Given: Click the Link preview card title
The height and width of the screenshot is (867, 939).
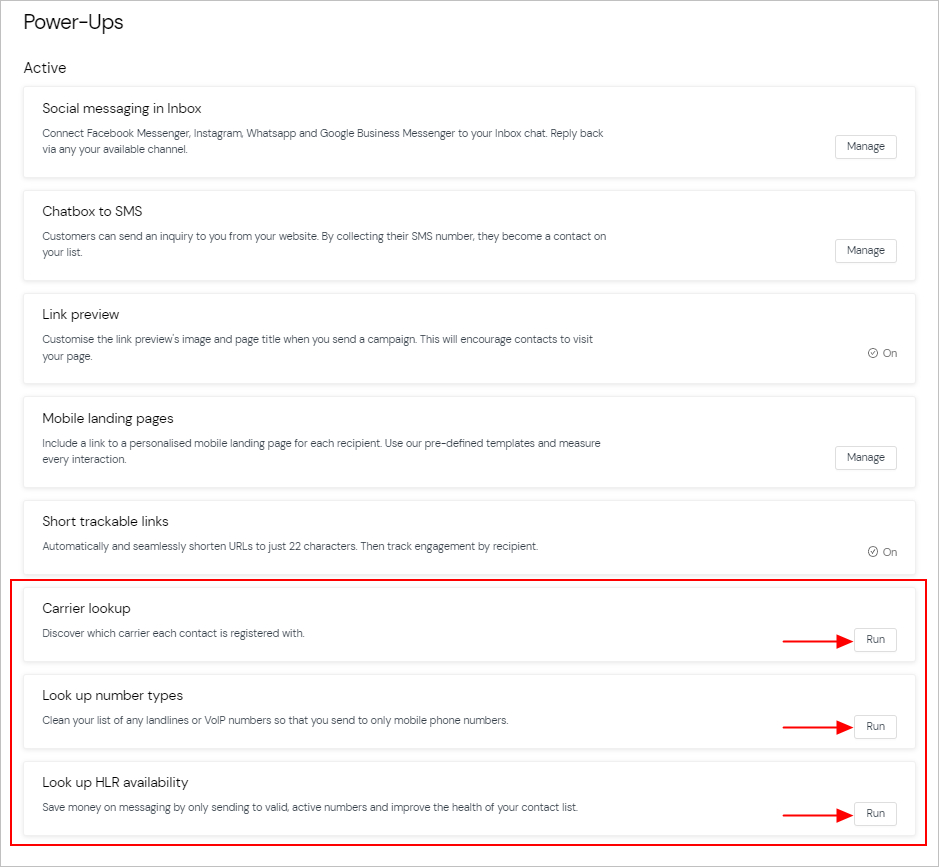Looking at the screenshot, I should pyautogui.click(x=80, y=315).
